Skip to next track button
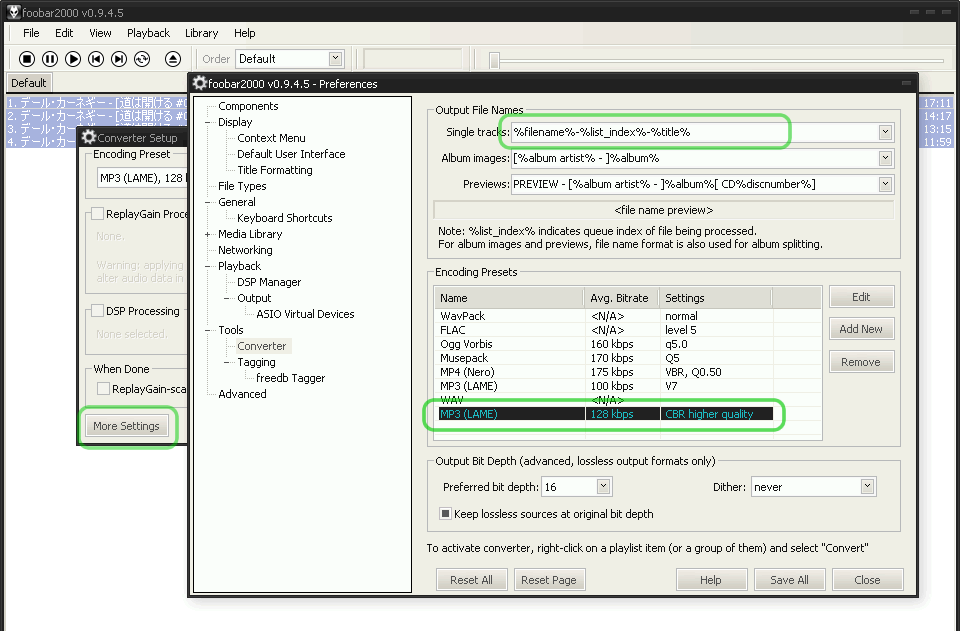The width and height of the screenshot is (960, 631). (119, 59)
